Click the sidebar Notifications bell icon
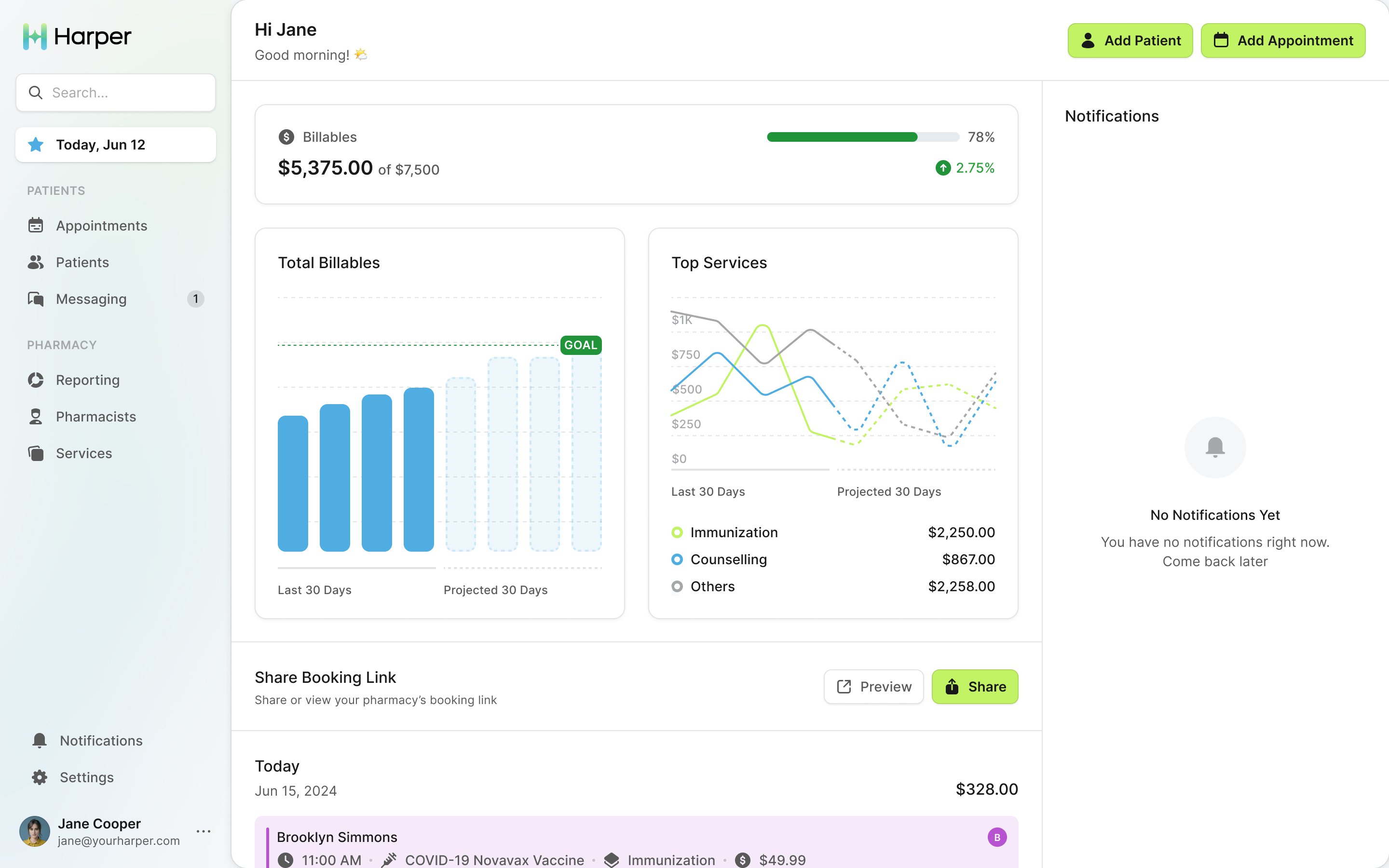The width and height of the screenshot is (1389, 868). [x=40, y=741]
